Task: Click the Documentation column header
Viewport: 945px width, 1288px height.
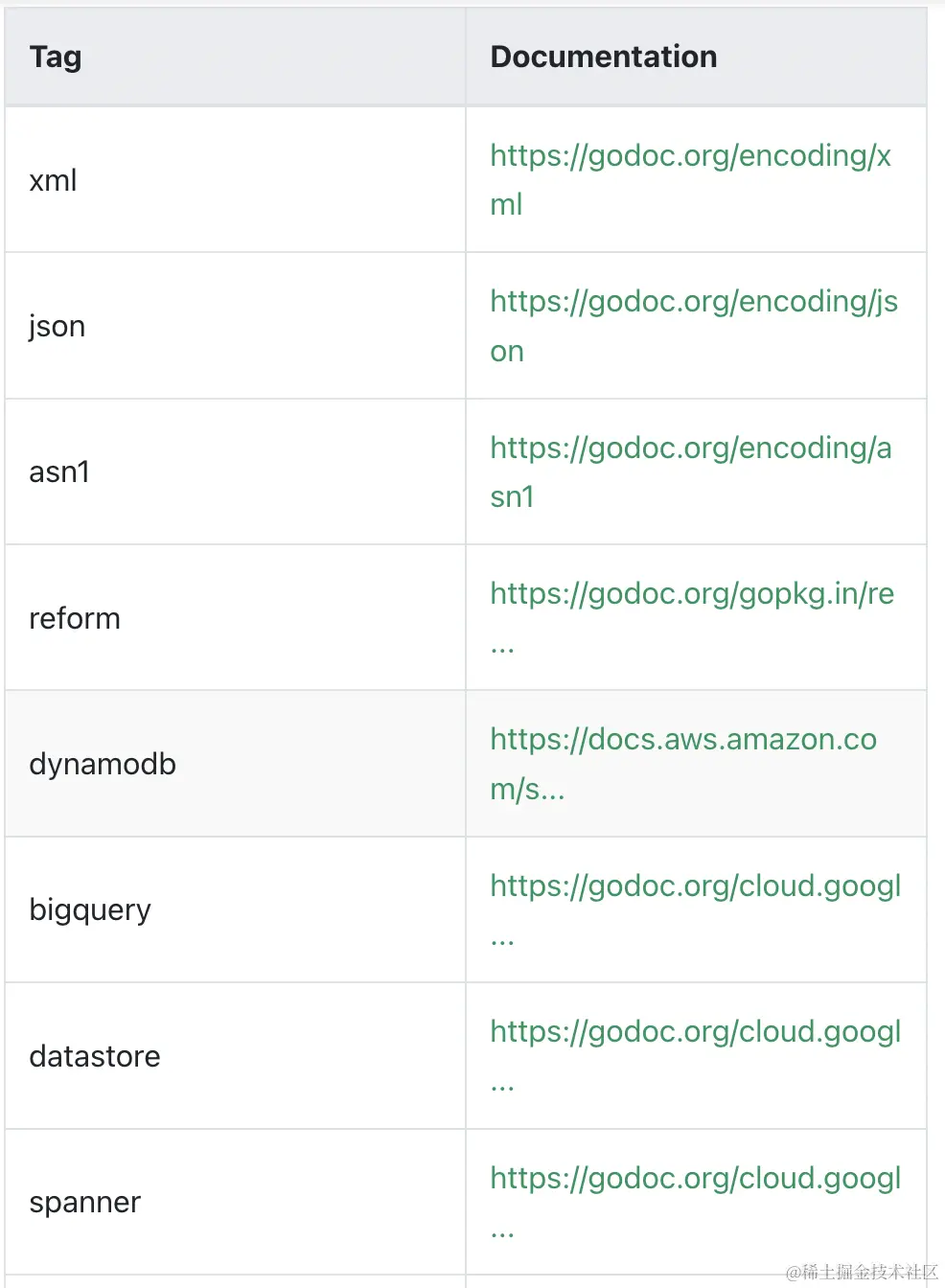Action: coord(603,57)
